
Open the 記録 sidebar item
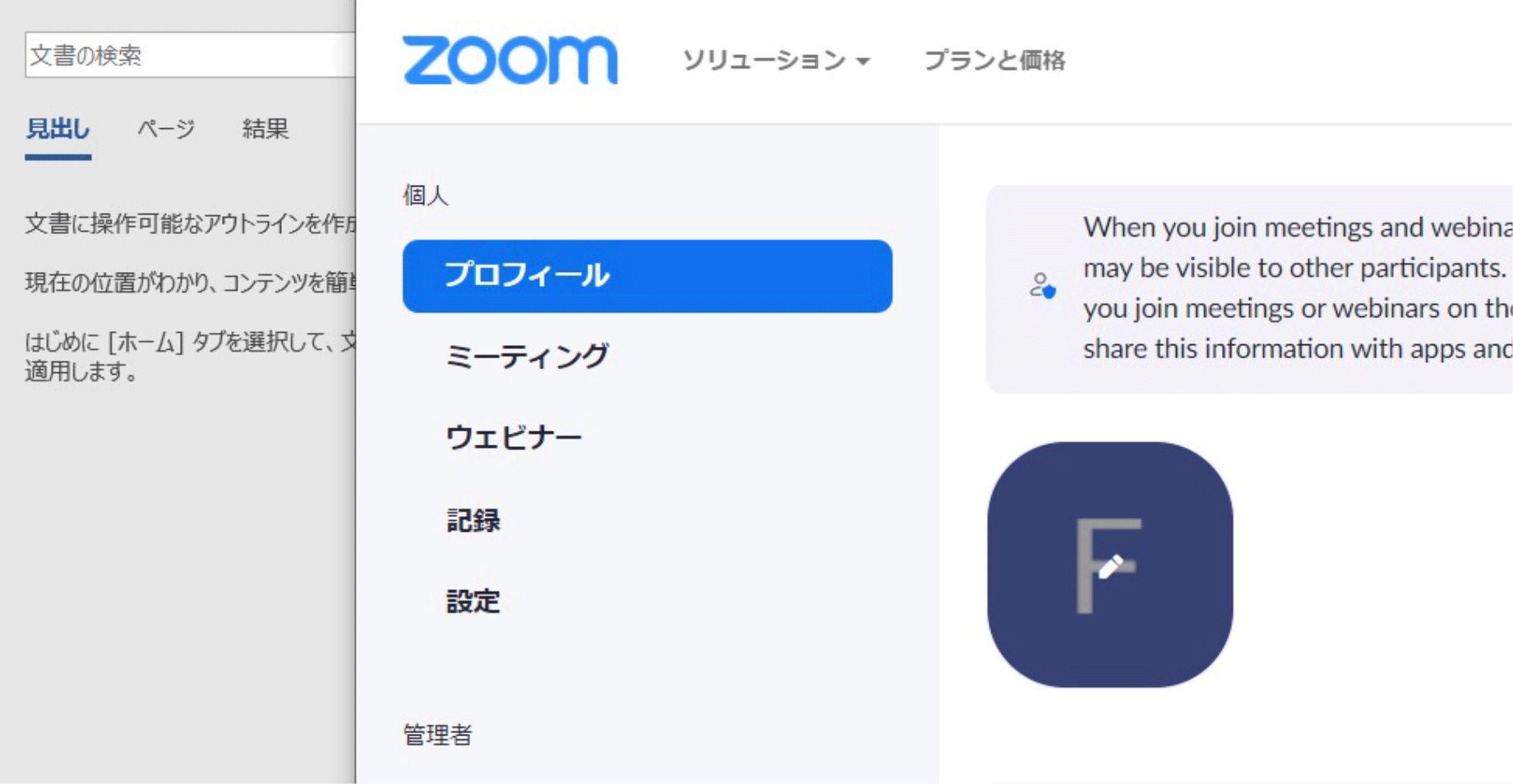(473, 520)
